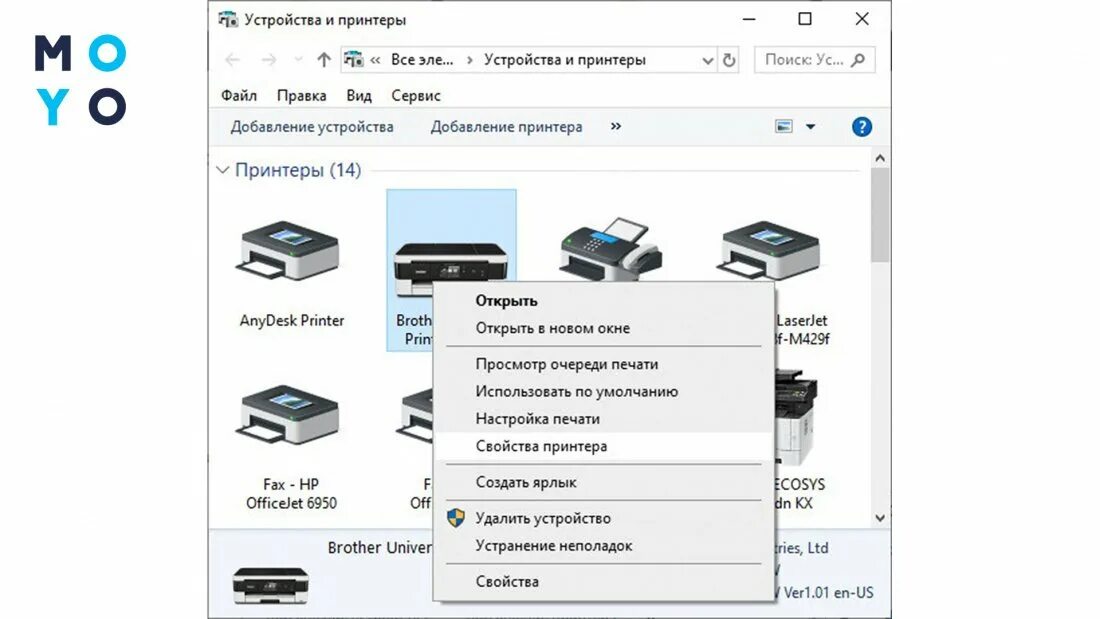The height and width of the screenshot is (619, 1100).
Task: Select the Fax - HP OfficeJet 6950 icon
Action: click(x=289, y=414)
